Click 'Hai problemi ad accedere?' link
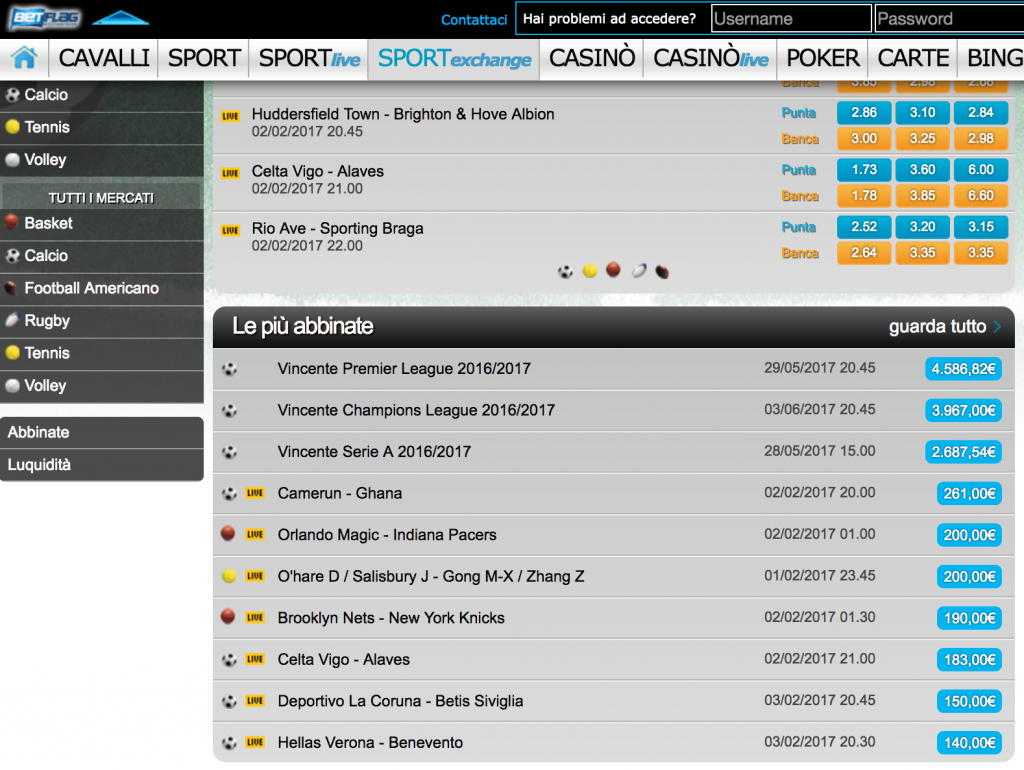 [609, 18]
